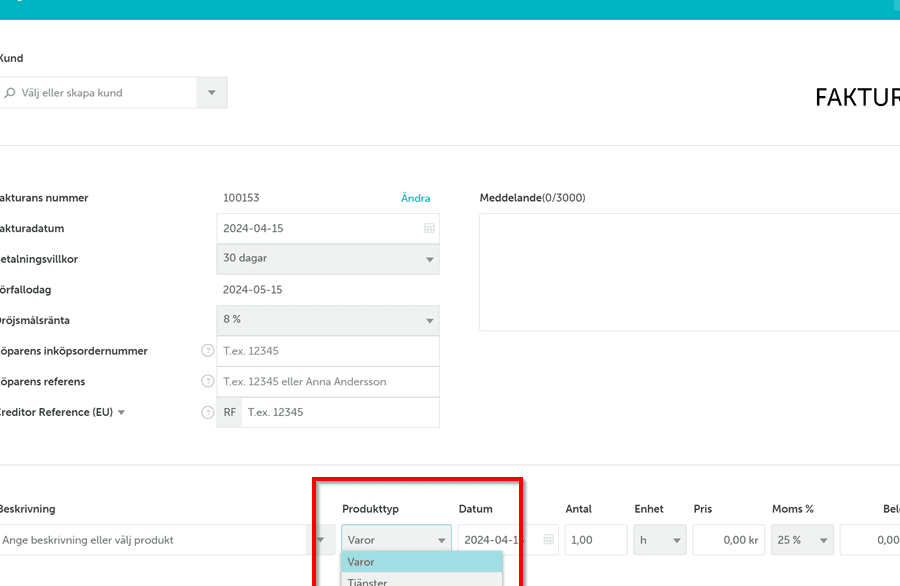The height and width of the screenshot is (586, 900).
Task: Click the help icon for Köparens referens
Action: [x=208, y=381]
